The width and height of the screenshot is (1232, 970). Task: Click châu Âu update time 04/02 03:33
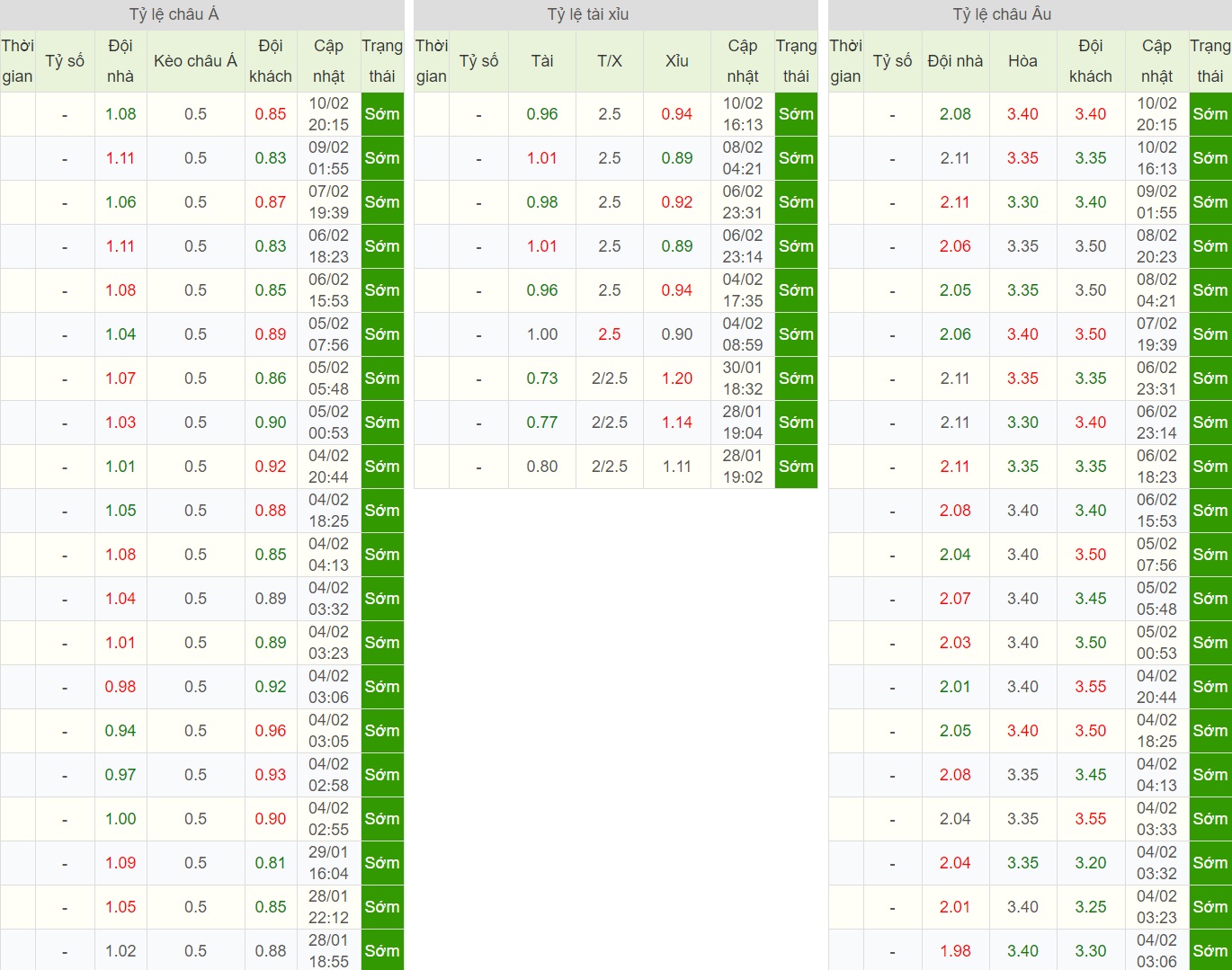[1156, 819]
